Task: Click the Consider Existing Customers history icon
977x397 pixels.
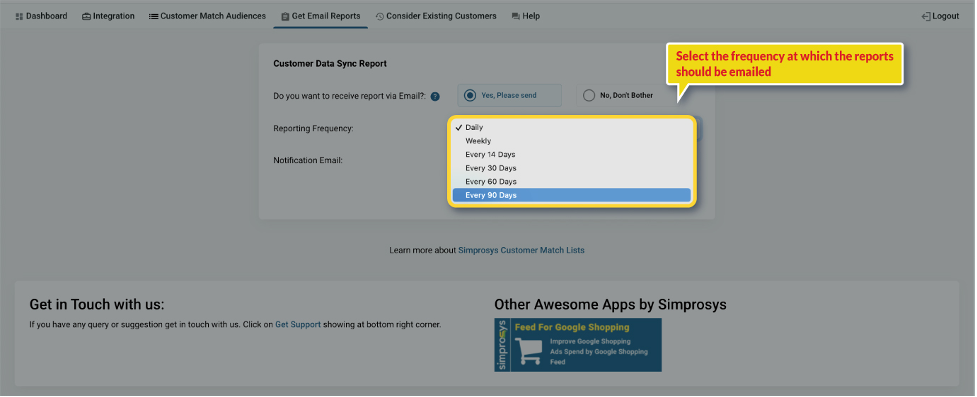Action: (379, 16)
